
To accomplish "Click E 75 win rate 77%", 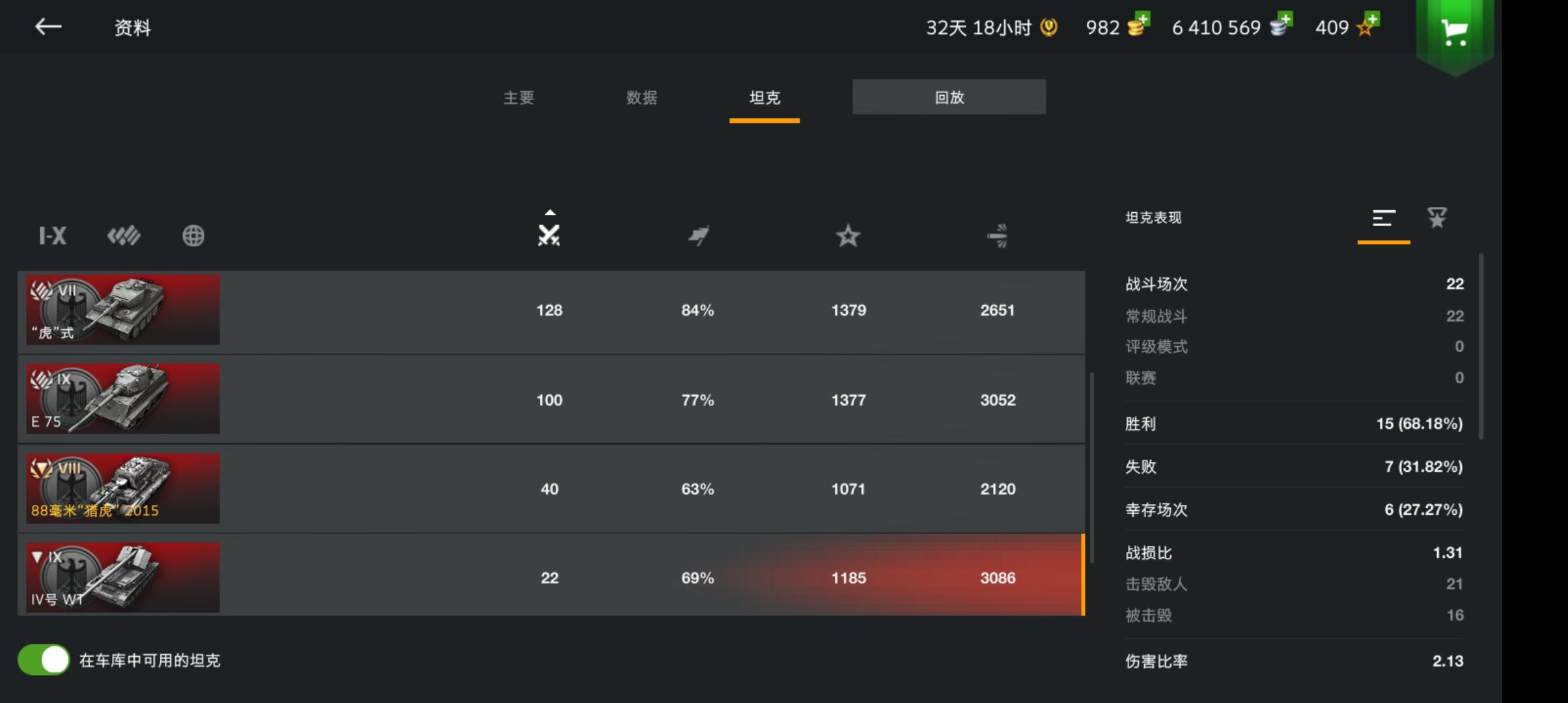I will pos(698,400).
